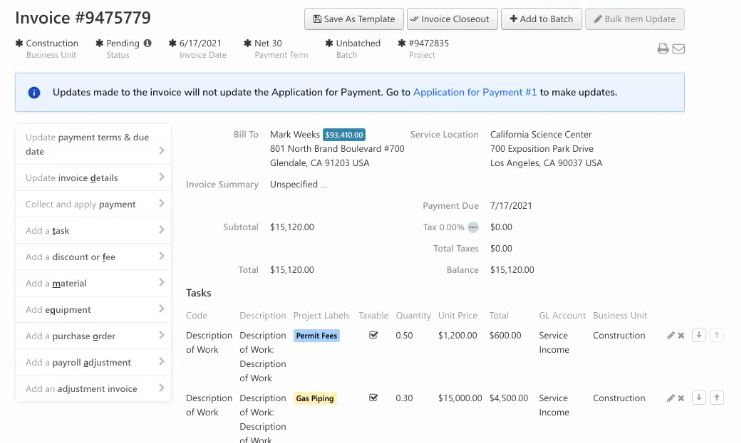The image size is (741, 443).
Task: Click the blue info icon in the banner
Action: [x=34, y=92]
